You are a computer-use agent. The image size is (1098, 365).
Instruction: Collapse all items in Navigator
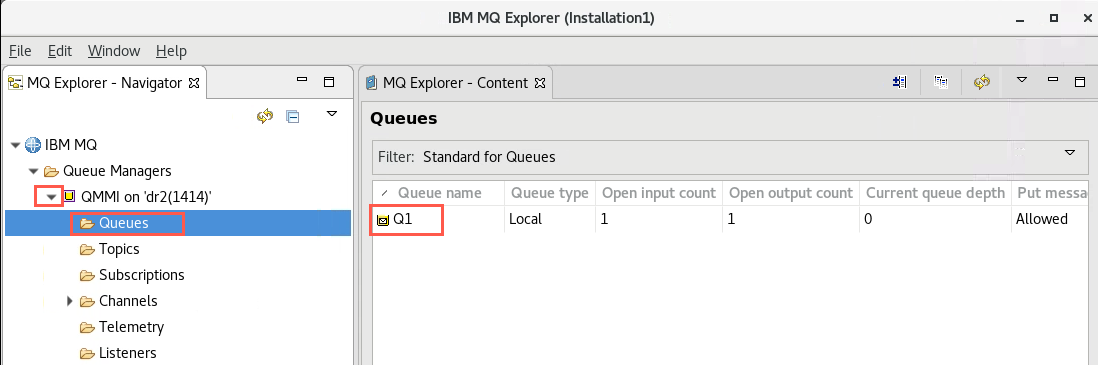[293, 116]
